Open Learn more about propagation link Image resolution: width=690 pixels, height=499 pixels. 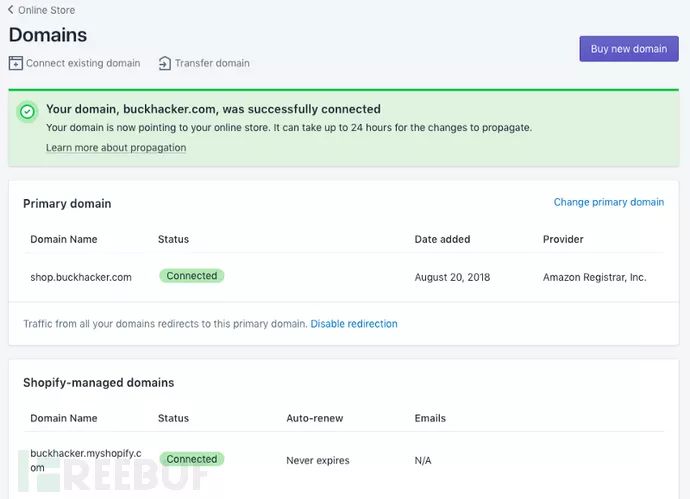116,148
